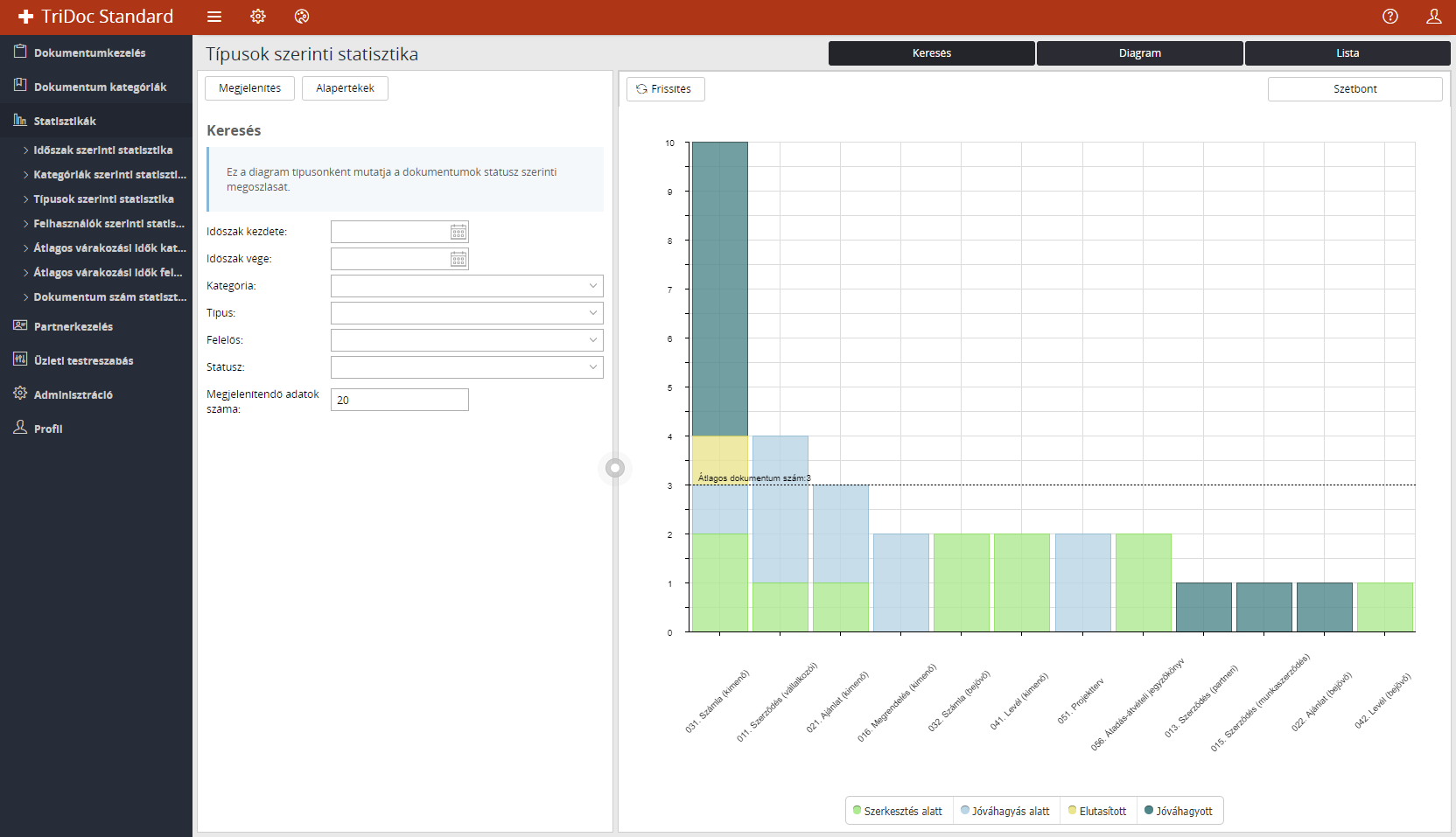
Task: Open calendar picker for Időszak vége
Action: click(x=458, y=259)
